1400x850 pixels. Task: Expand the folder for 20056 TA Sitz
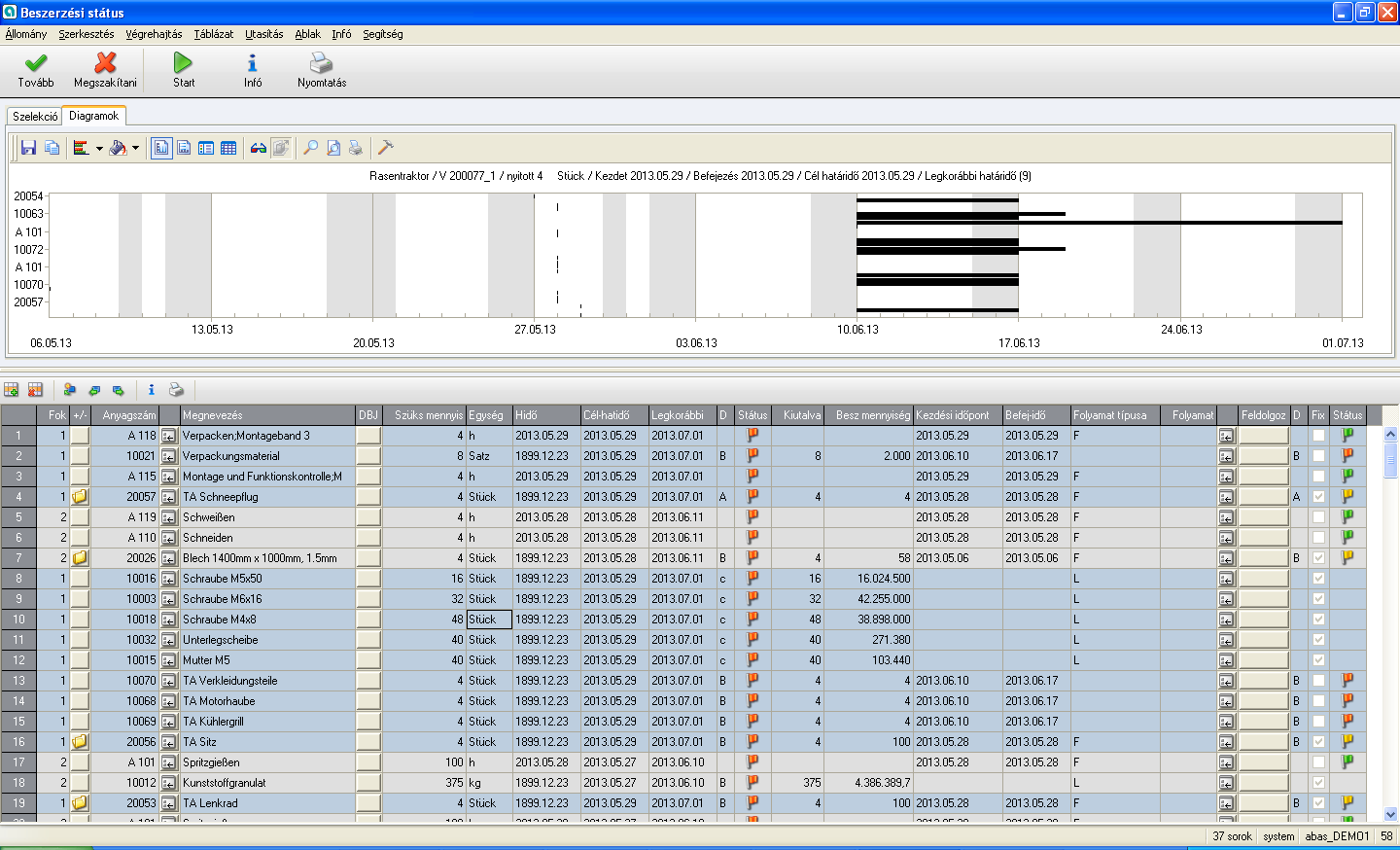tap(80, 742)
